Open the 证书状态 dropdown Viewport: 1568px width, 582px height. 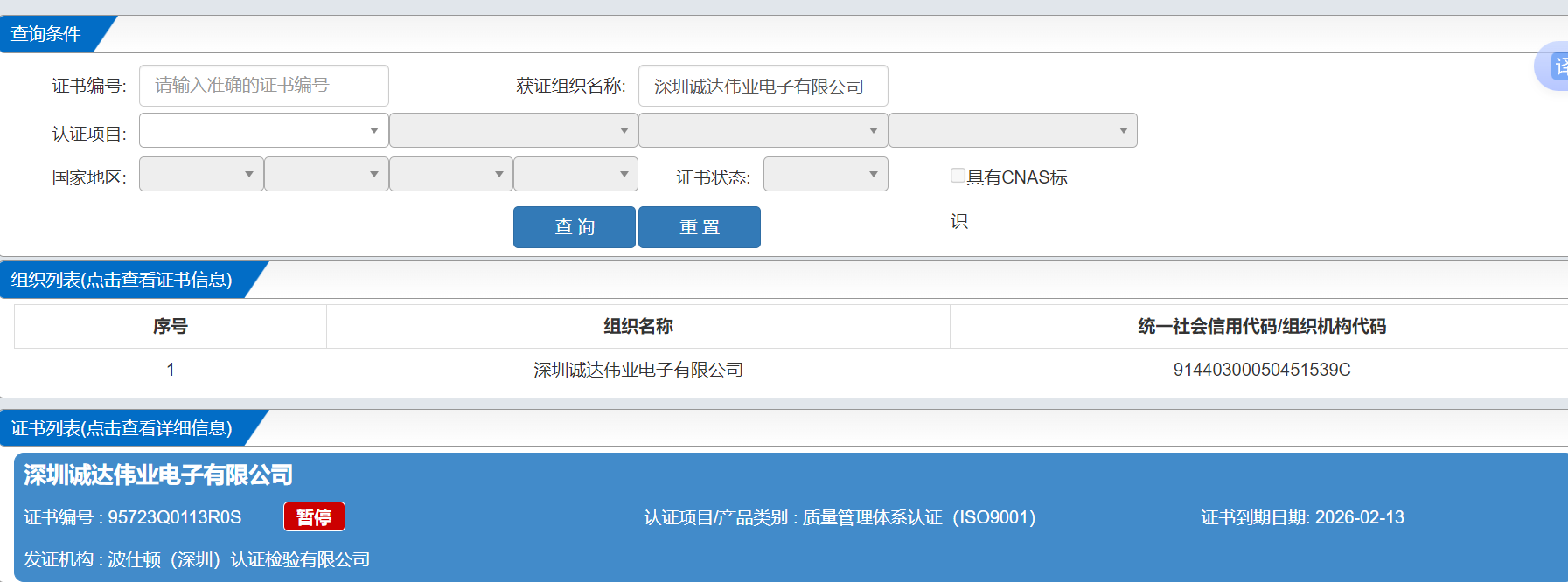point(826,174)
